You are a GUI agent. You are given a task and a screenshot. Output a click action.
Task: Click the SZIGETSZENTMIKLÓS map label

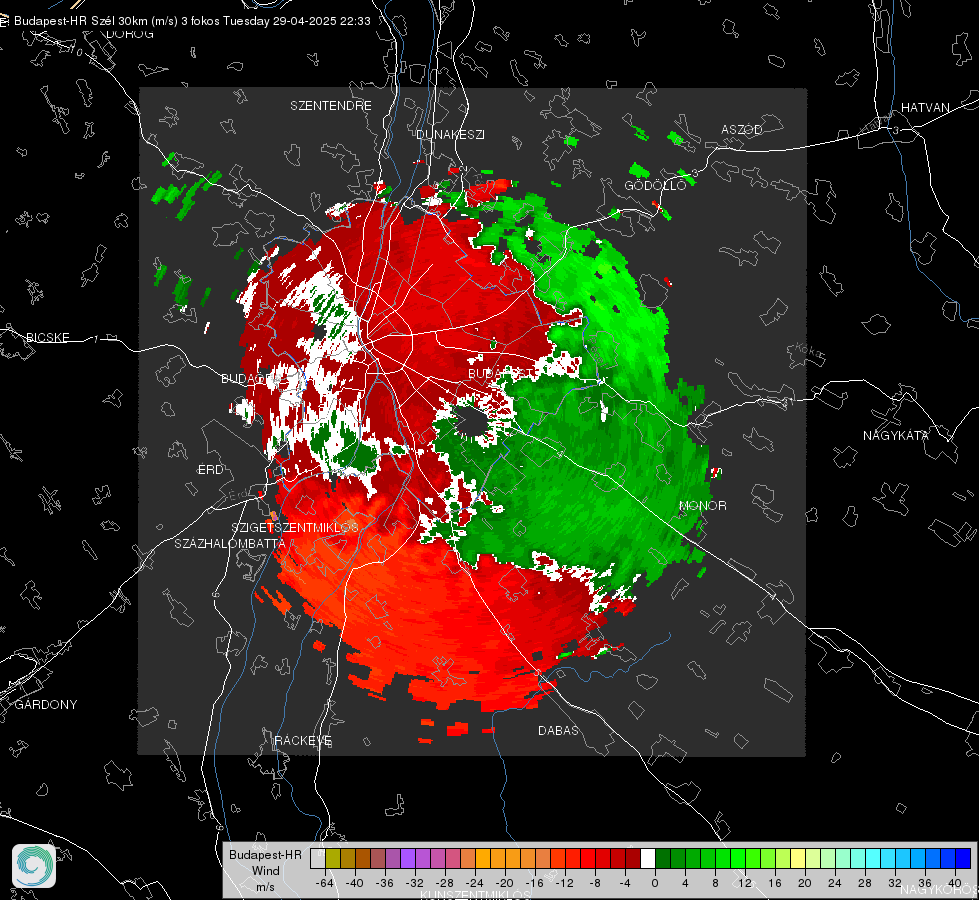tap(295, 527)
